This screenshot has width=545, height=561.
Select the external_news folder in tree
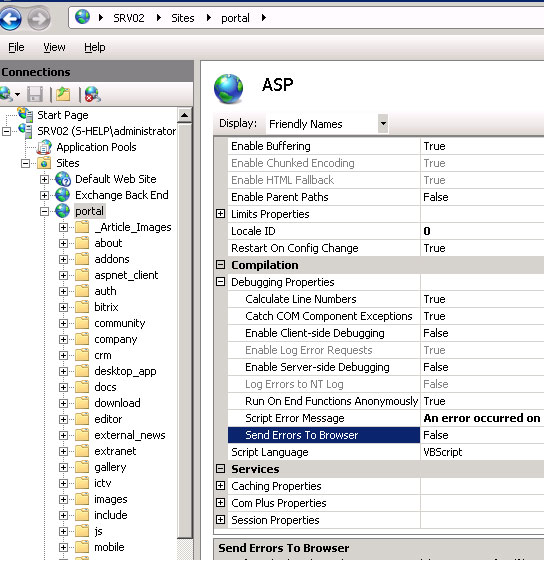point(130,435)
